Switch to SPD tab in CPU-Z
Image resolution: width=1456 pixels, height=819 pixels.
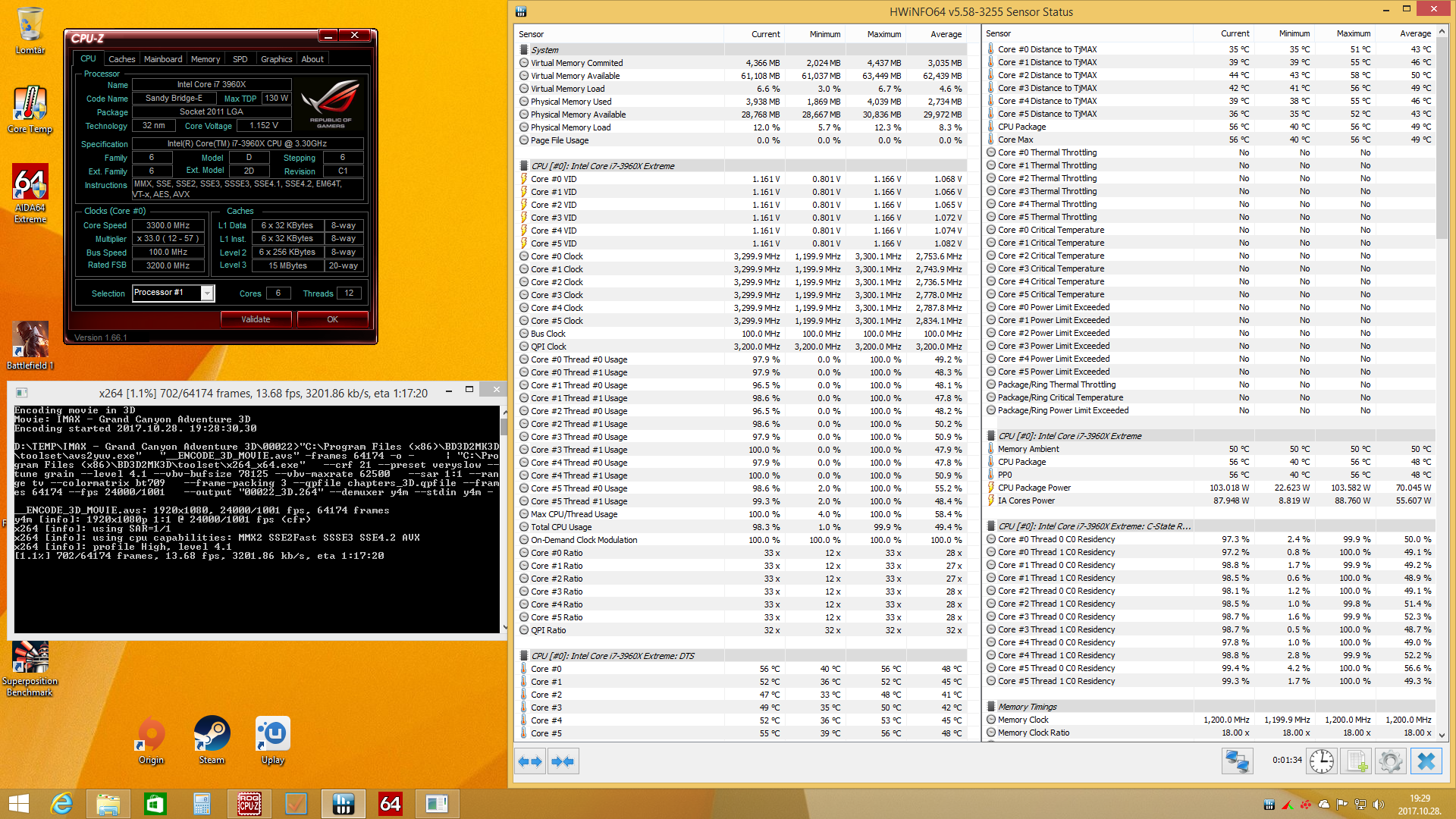pos(240,59)
